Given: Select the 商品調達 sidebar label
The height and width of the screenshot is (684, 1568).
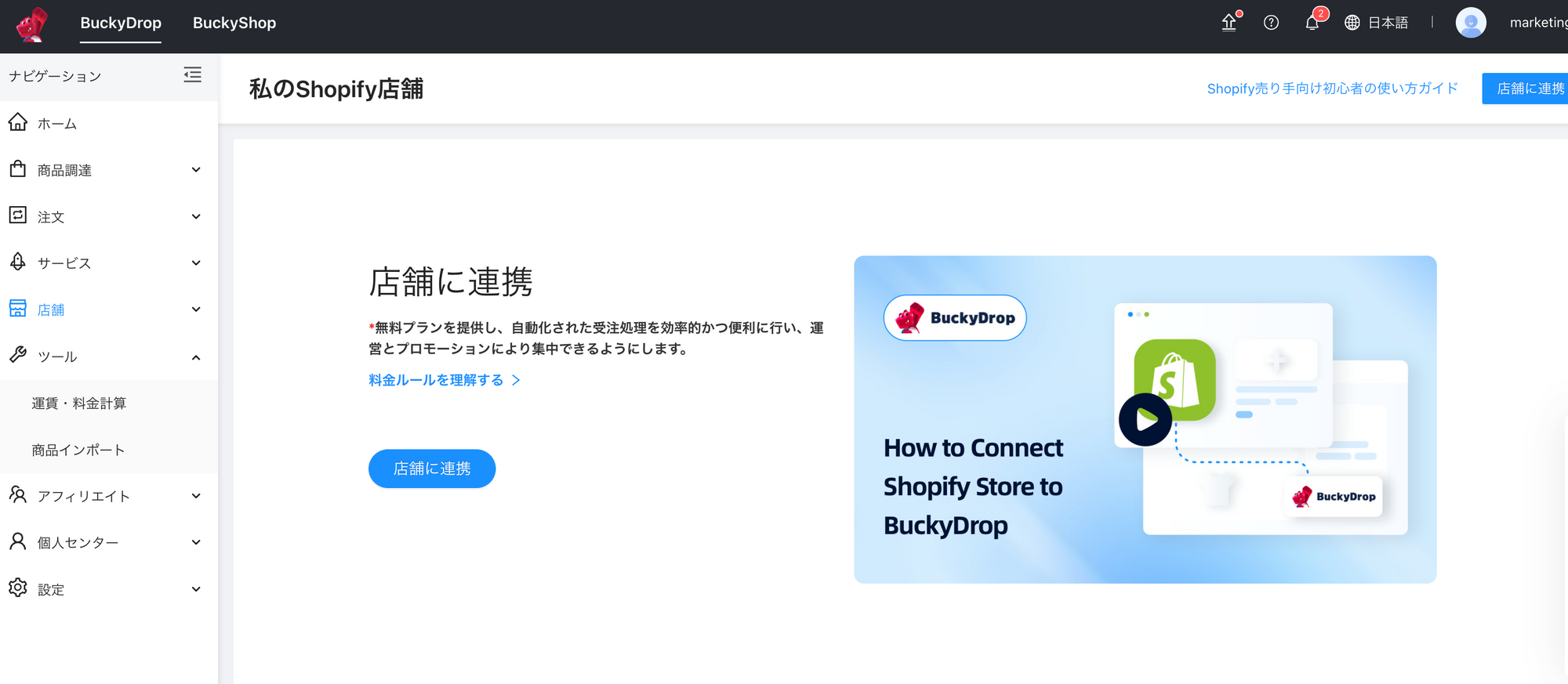Looking at the screenshot, I should (x=64, y=170).
